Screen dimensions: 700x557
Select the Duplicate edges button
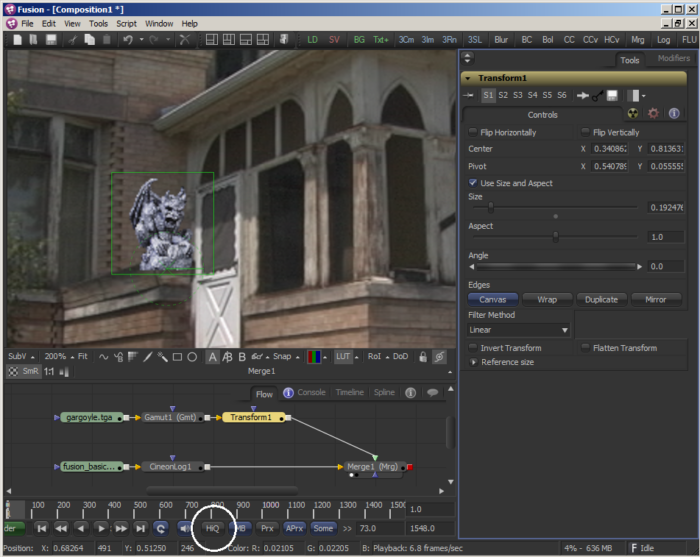click(601, 299)
